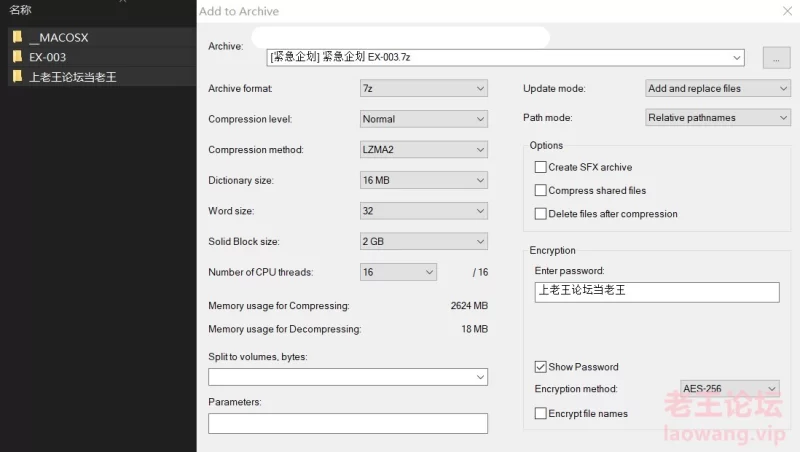Screen dimensions: 800x452
Task: Open the Update mode dropdown
Action: 718,88
